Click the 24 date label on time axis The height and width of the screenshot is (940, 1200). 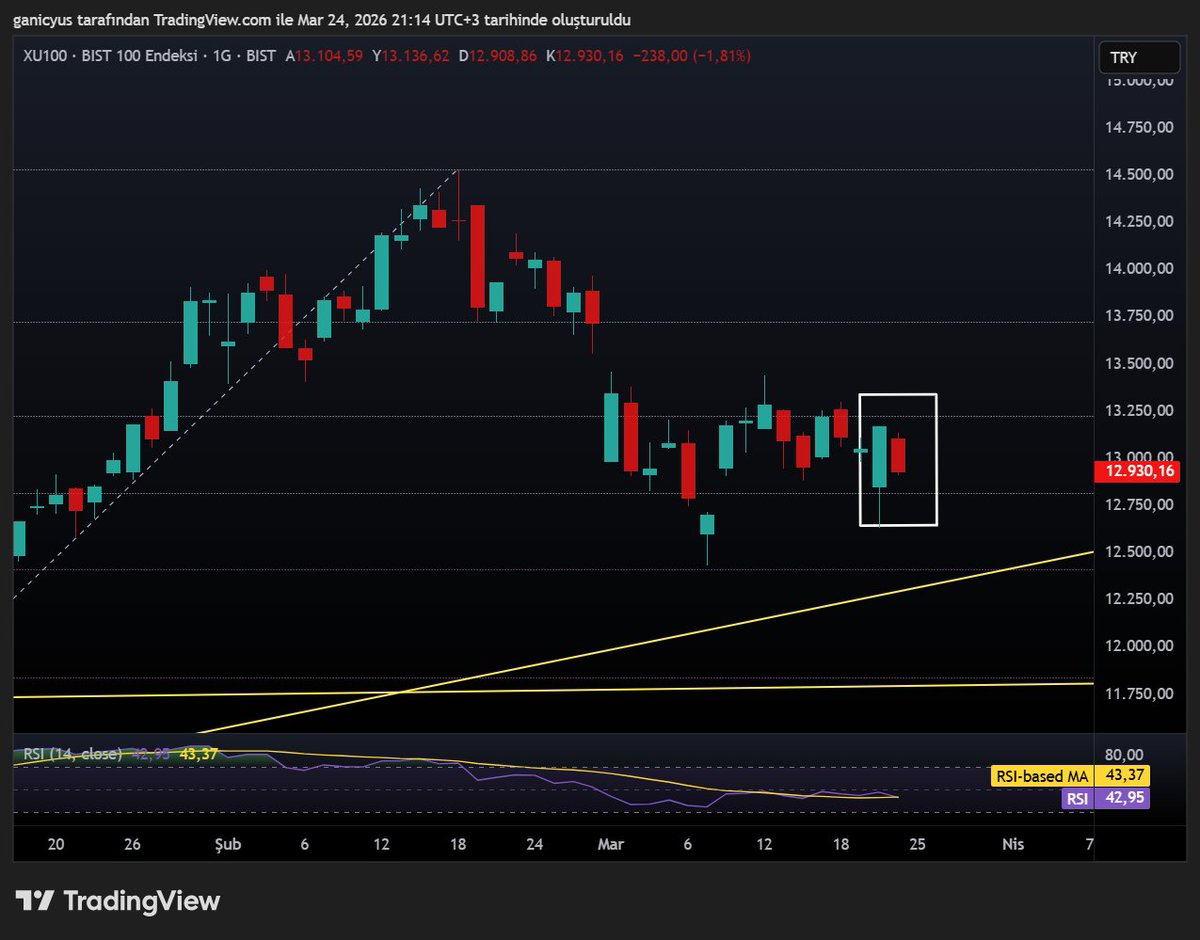(534, 845)
